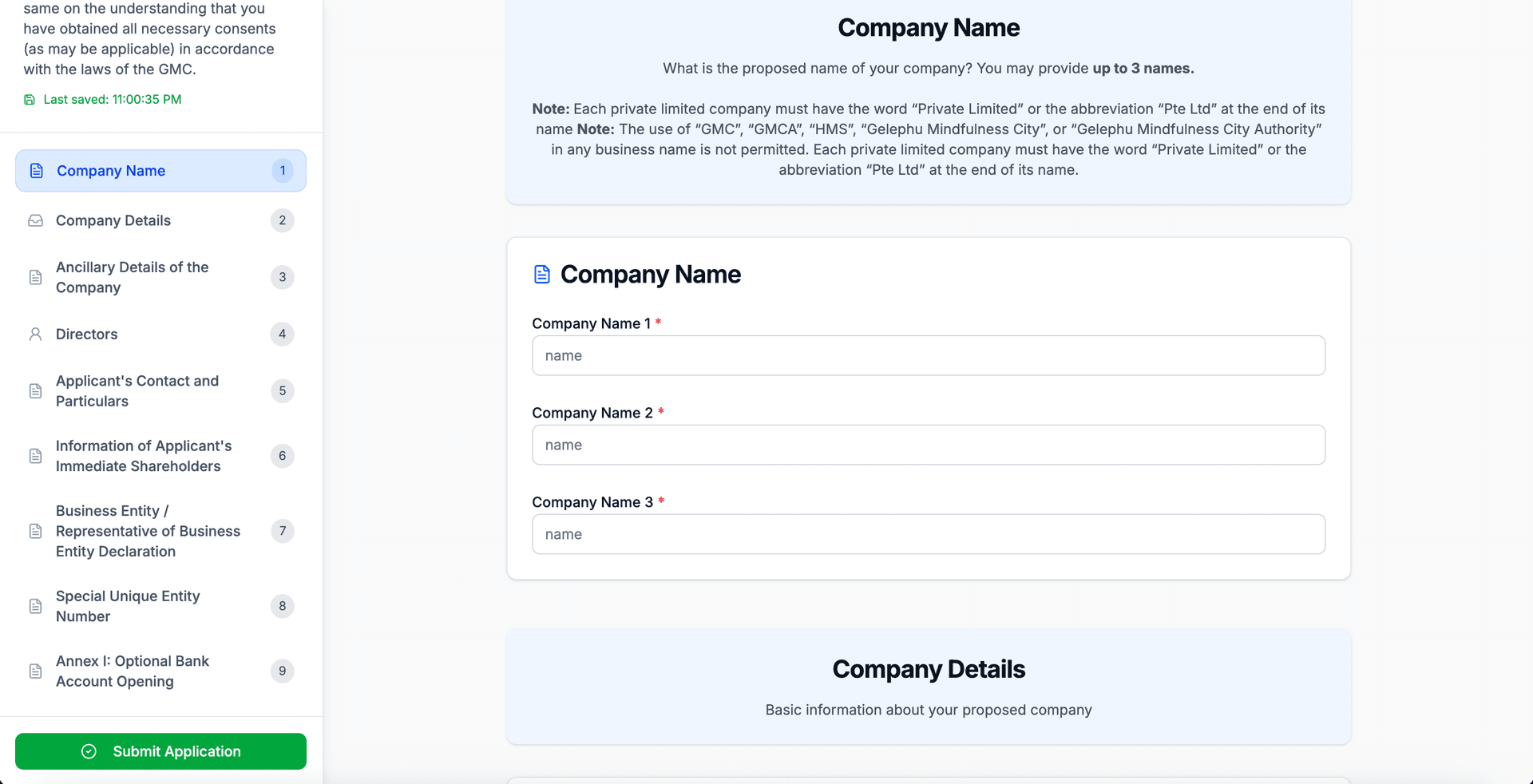Go to Business Entity Declaration section
The height and width of the screenshot is (784, 1533).
[148, 531]
